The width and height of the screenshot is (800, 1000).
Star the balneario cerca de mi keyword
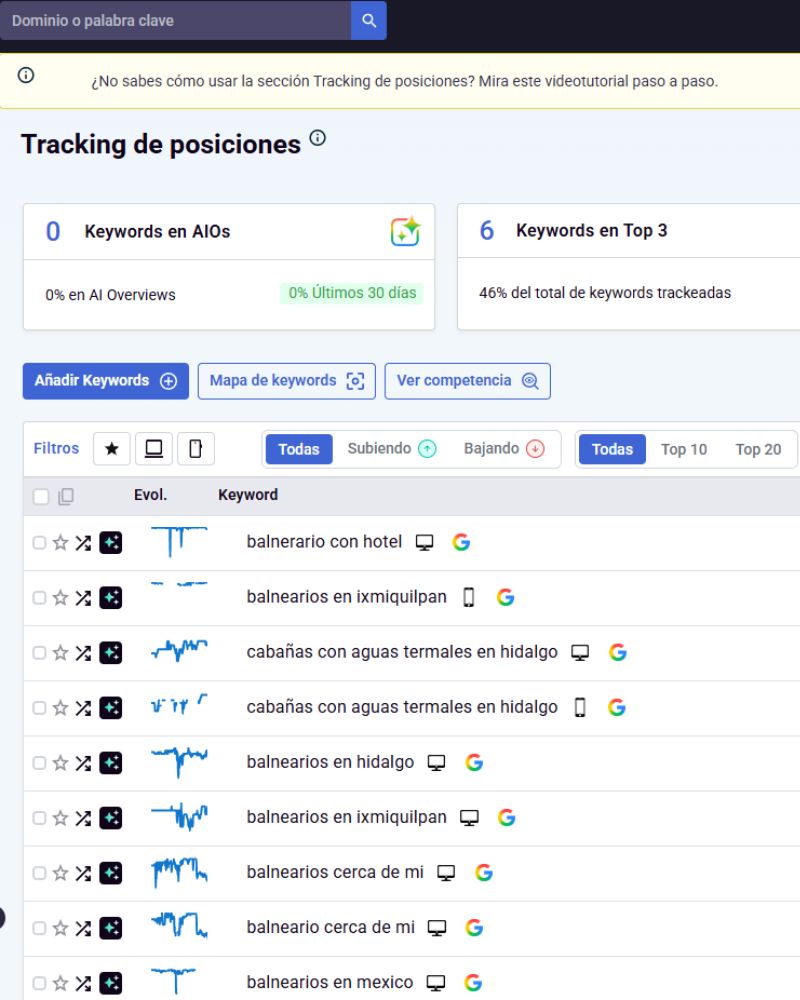[61, 928]
